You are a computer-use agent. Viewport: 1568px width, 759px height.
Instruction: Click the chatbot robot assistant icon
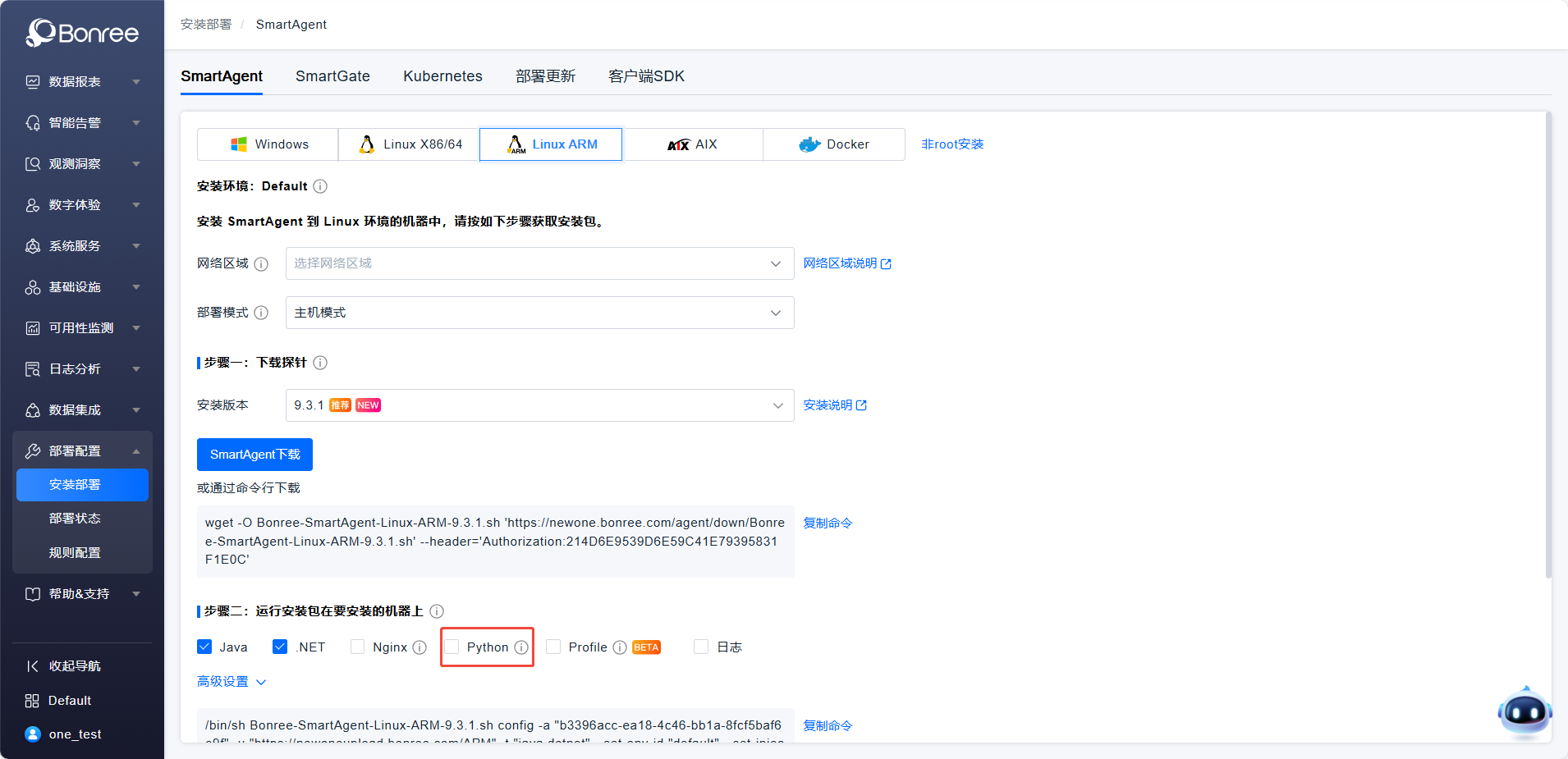click(1524, 712)
